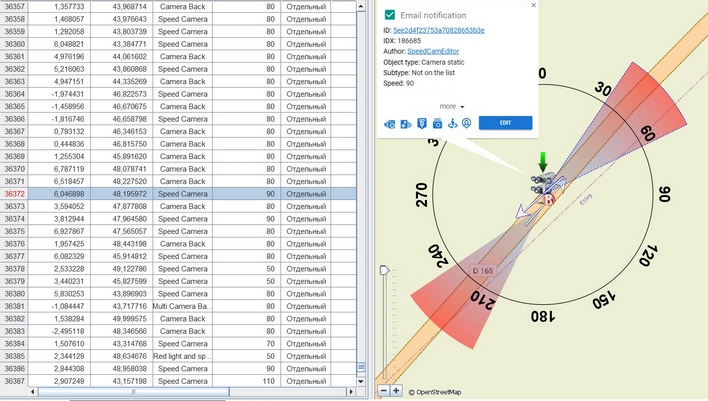Image resolution: width=708 pixels, height=401 pixels.
Task: Click the map zoom slider handle
Action: click(x=384, y=270)
